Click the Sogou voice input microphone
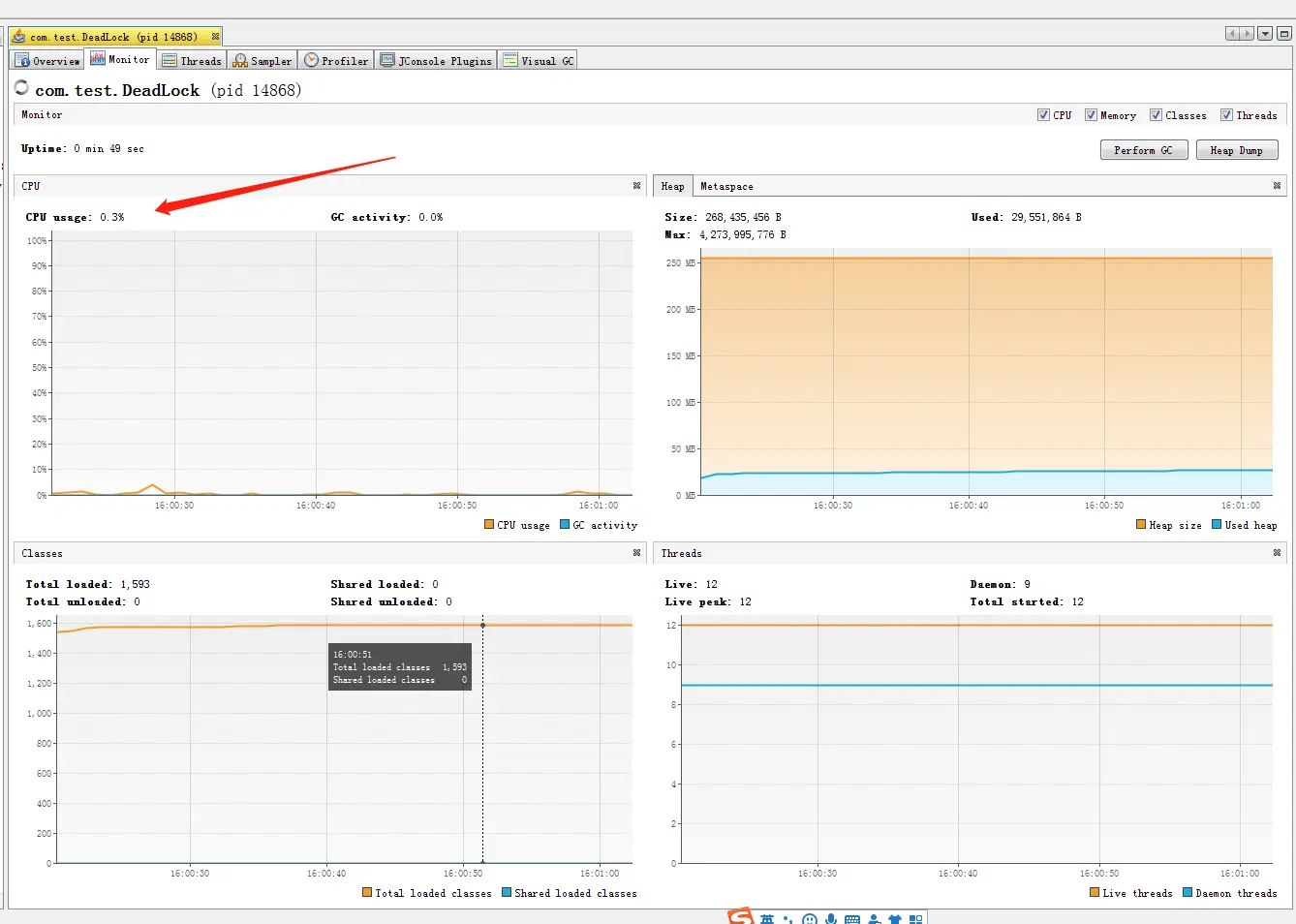 tap(831, 918)
